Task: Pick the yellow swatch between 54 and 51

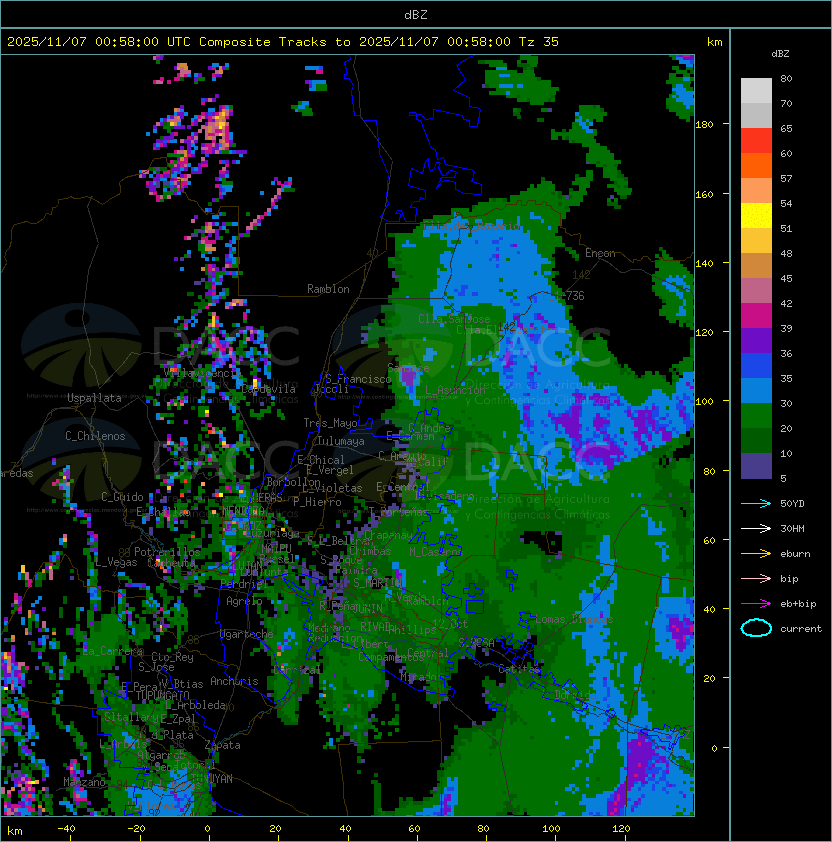Action: (x=756, y=215)
